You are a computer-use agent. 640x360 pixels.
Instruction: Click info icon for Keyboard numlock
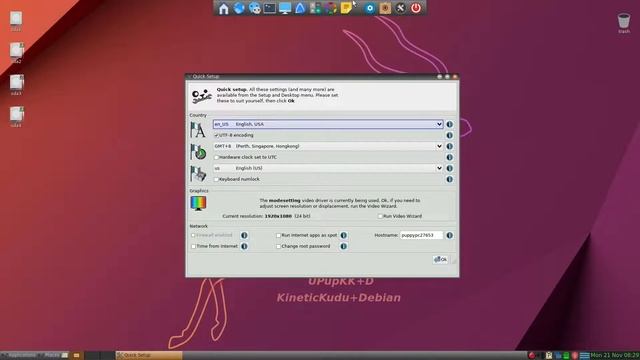449,179
